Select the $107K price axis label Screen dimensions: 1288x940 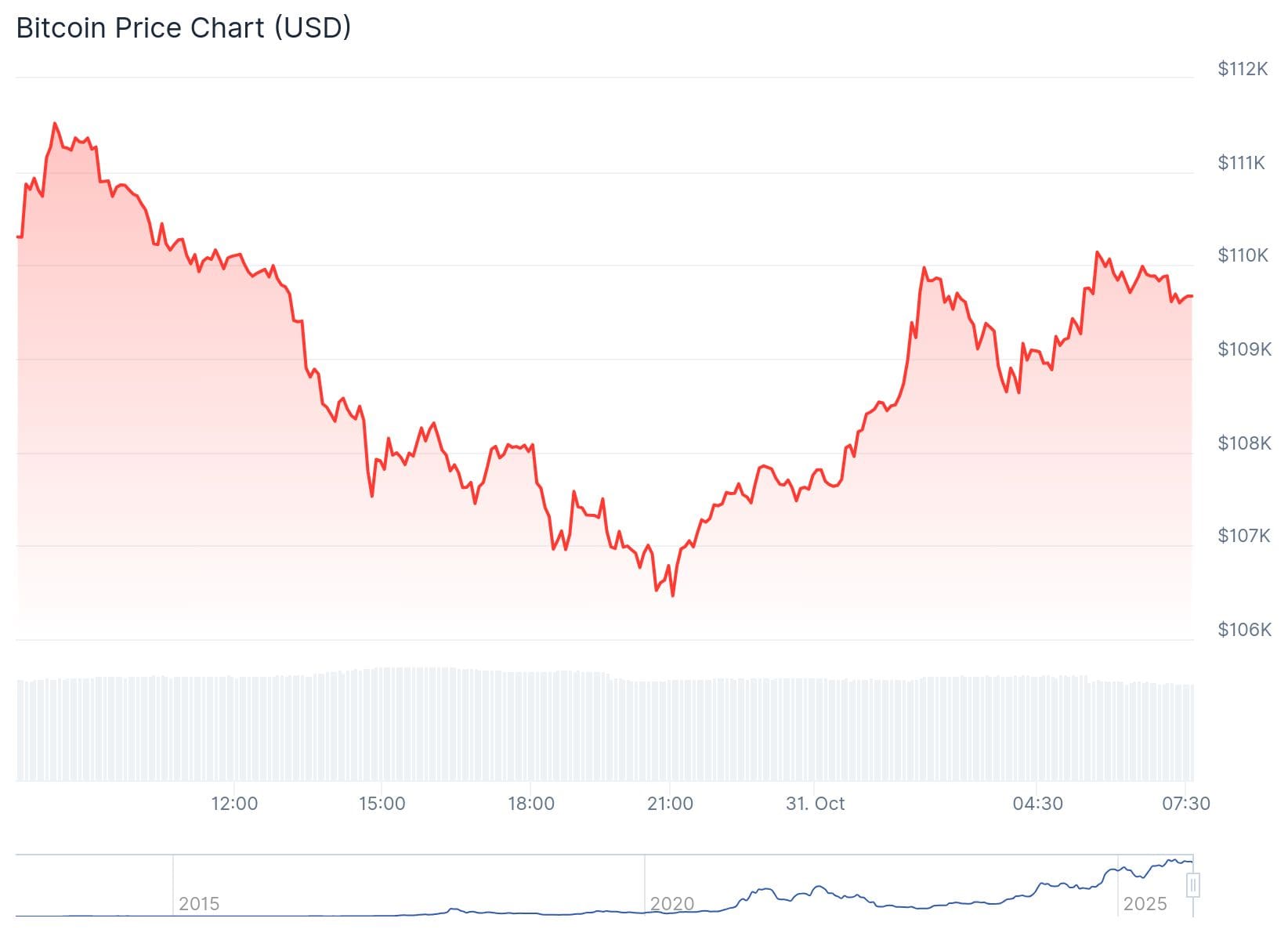(1243, 536)
